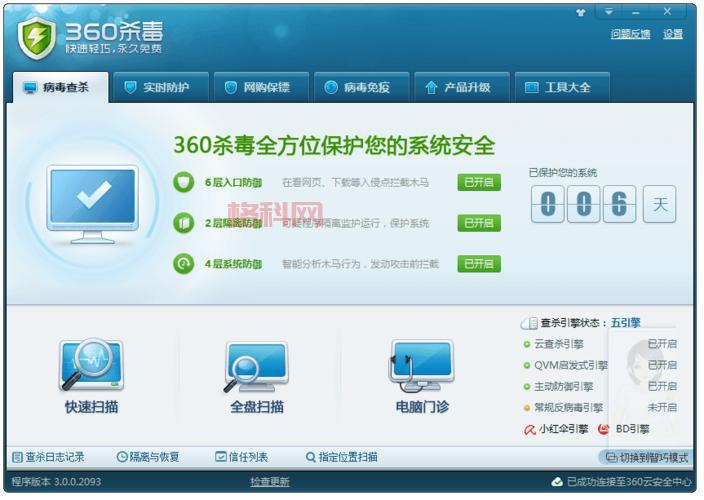
Task: Switch to the 网购保镖 tab
Action: [262, 87]
